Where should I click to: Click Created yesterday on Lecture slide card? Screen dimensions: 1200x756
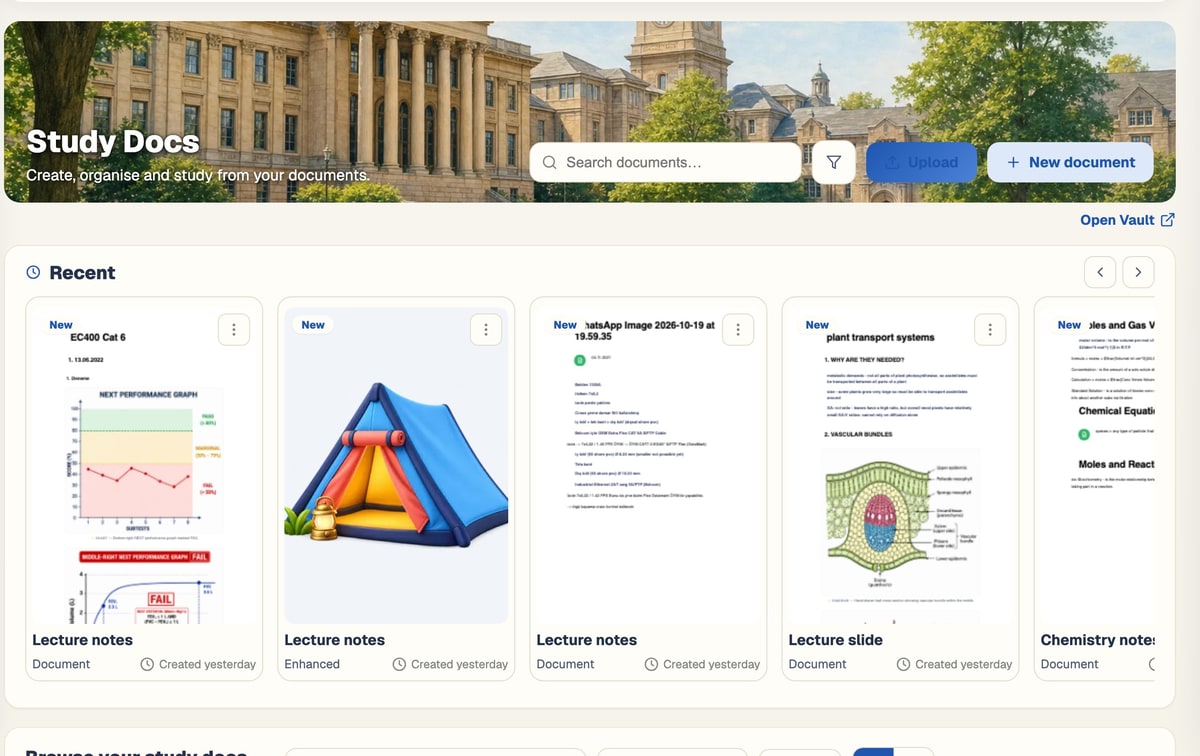(x=954, y=664)
